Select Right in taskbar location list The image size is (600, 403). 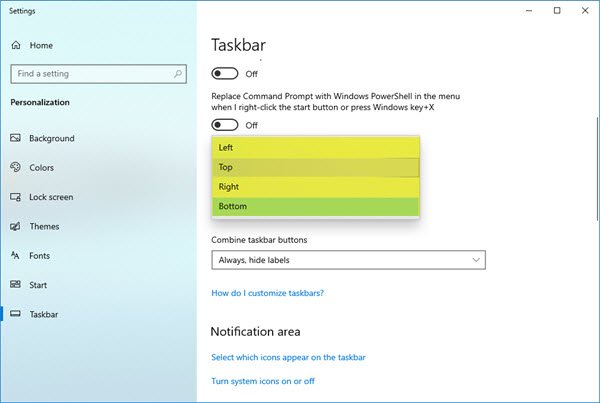[x=316, y=187]
